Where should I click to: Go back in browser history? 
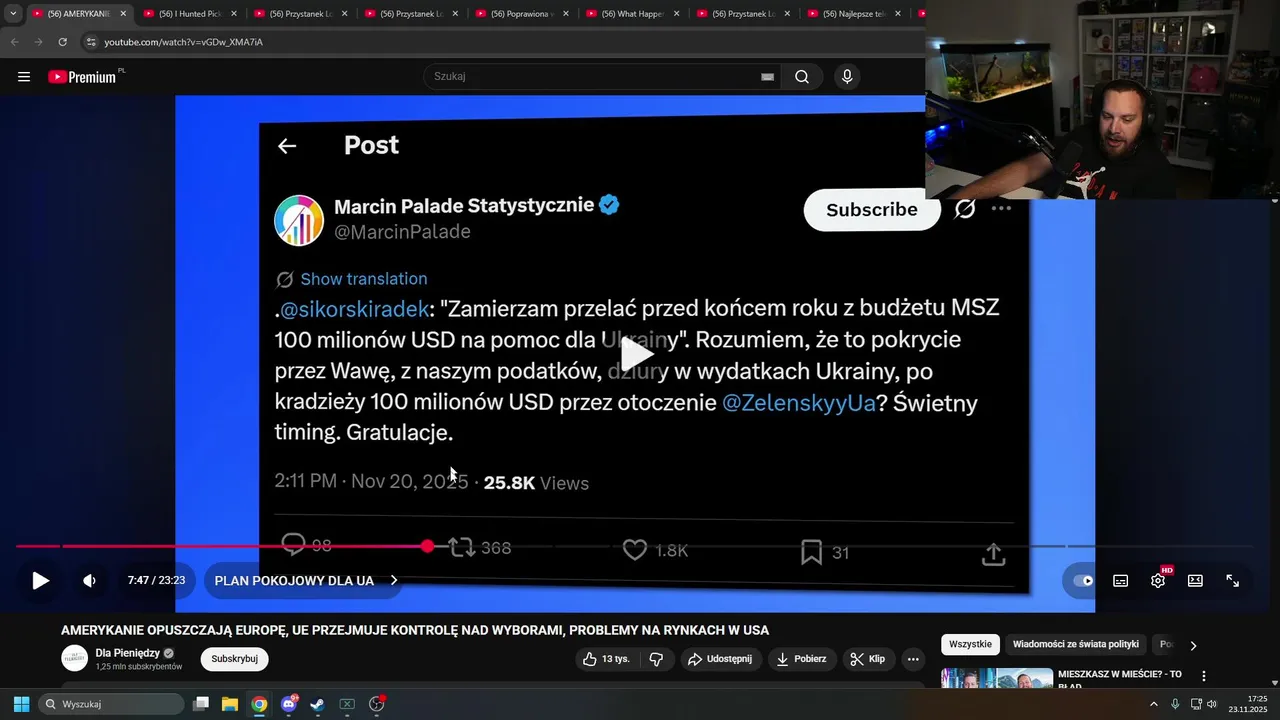coord(14,42)
